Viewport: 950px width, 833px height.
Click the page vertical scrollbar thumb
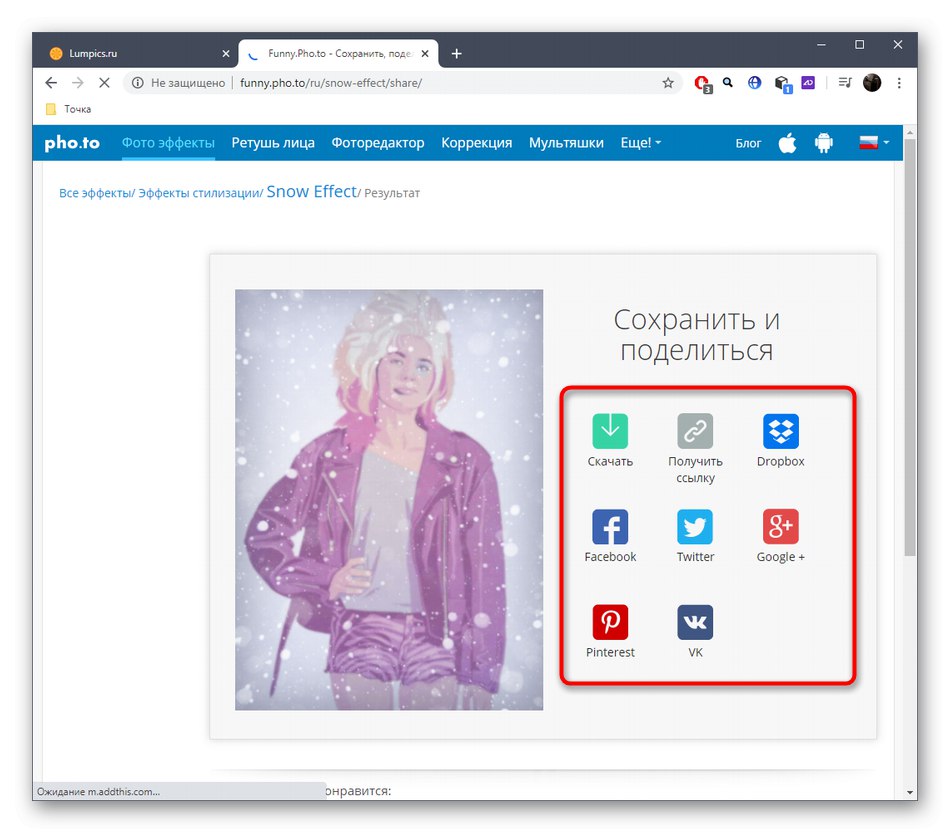pos(909,347)
